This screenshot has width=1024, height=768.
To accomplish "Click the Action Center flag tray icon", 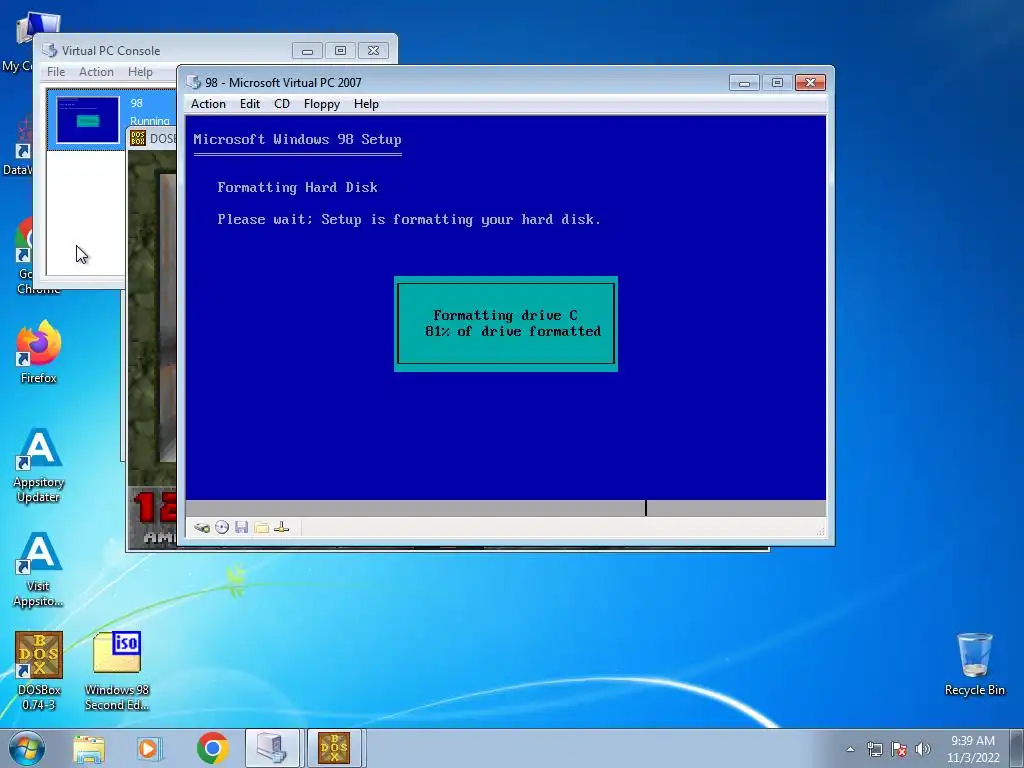I will pyautogui.click(x=899, y=749).
